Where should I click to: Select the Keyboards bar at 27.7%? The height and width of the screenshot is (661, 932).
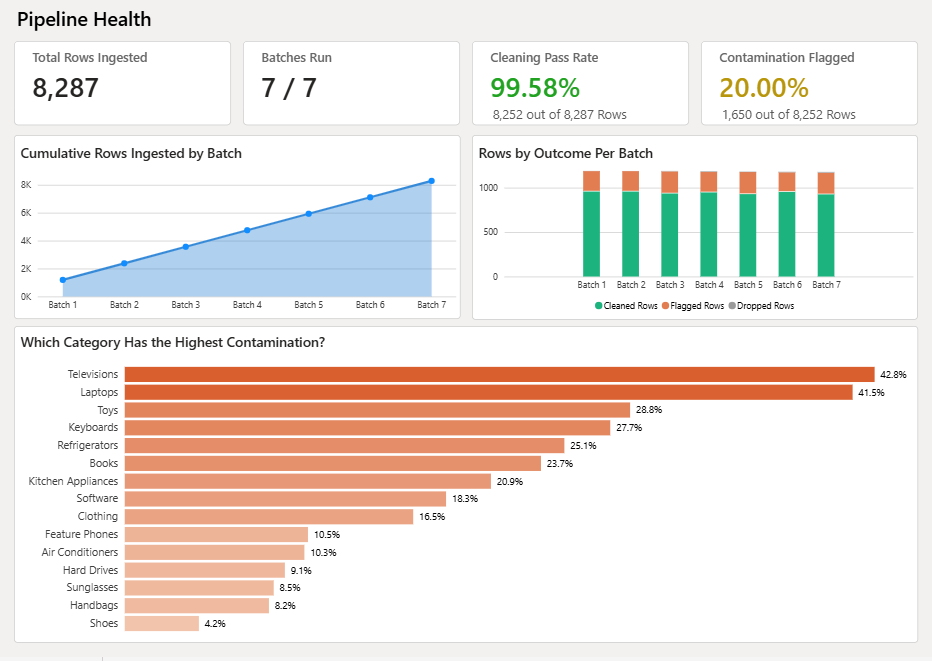pos(367,427)
